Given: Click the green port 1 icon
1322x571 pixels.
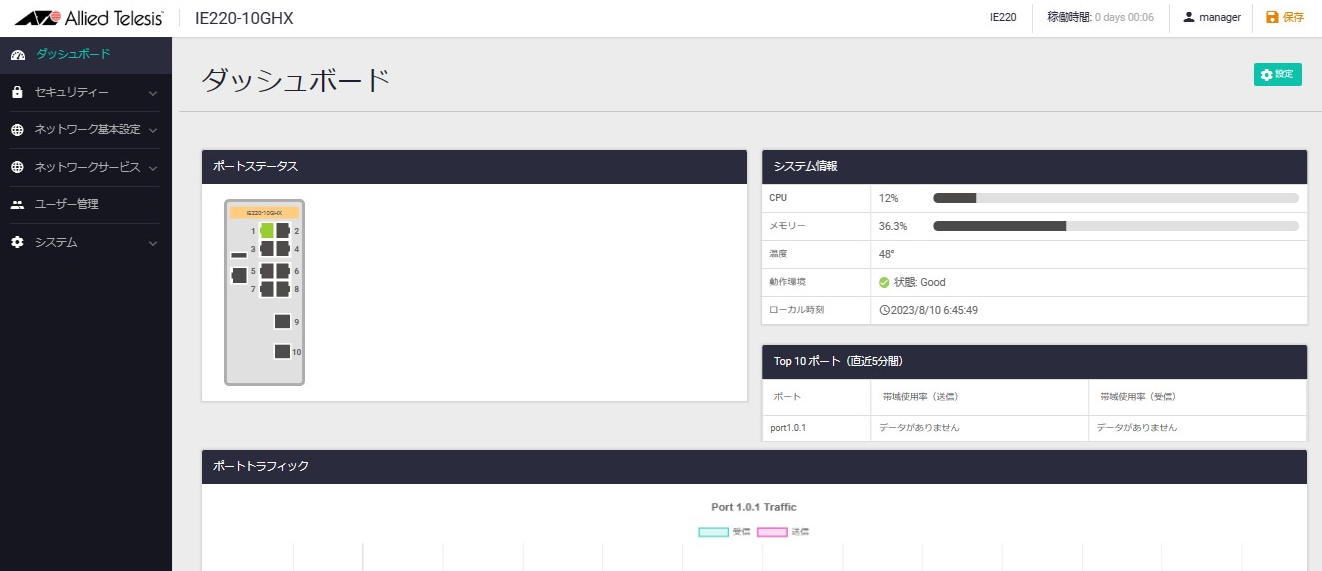Looking at the screenshot, I should point(267,231).
